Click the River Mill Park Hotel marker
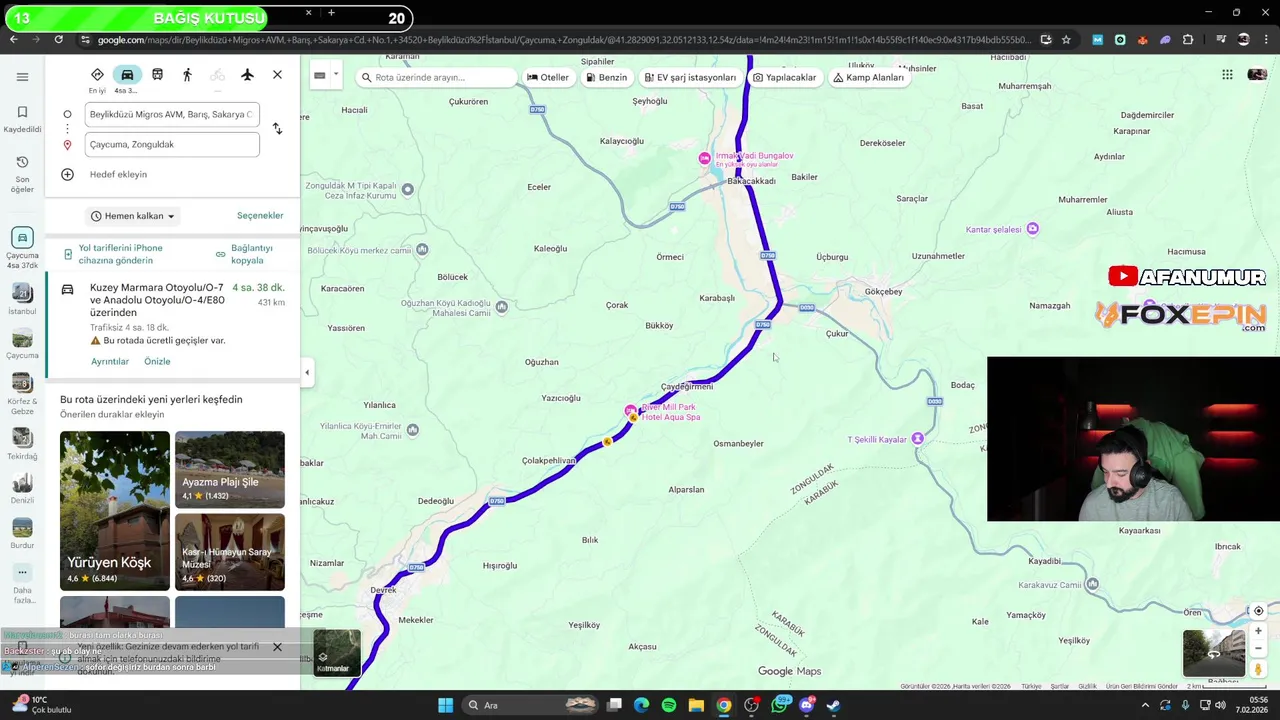 [x=630, y=411]
